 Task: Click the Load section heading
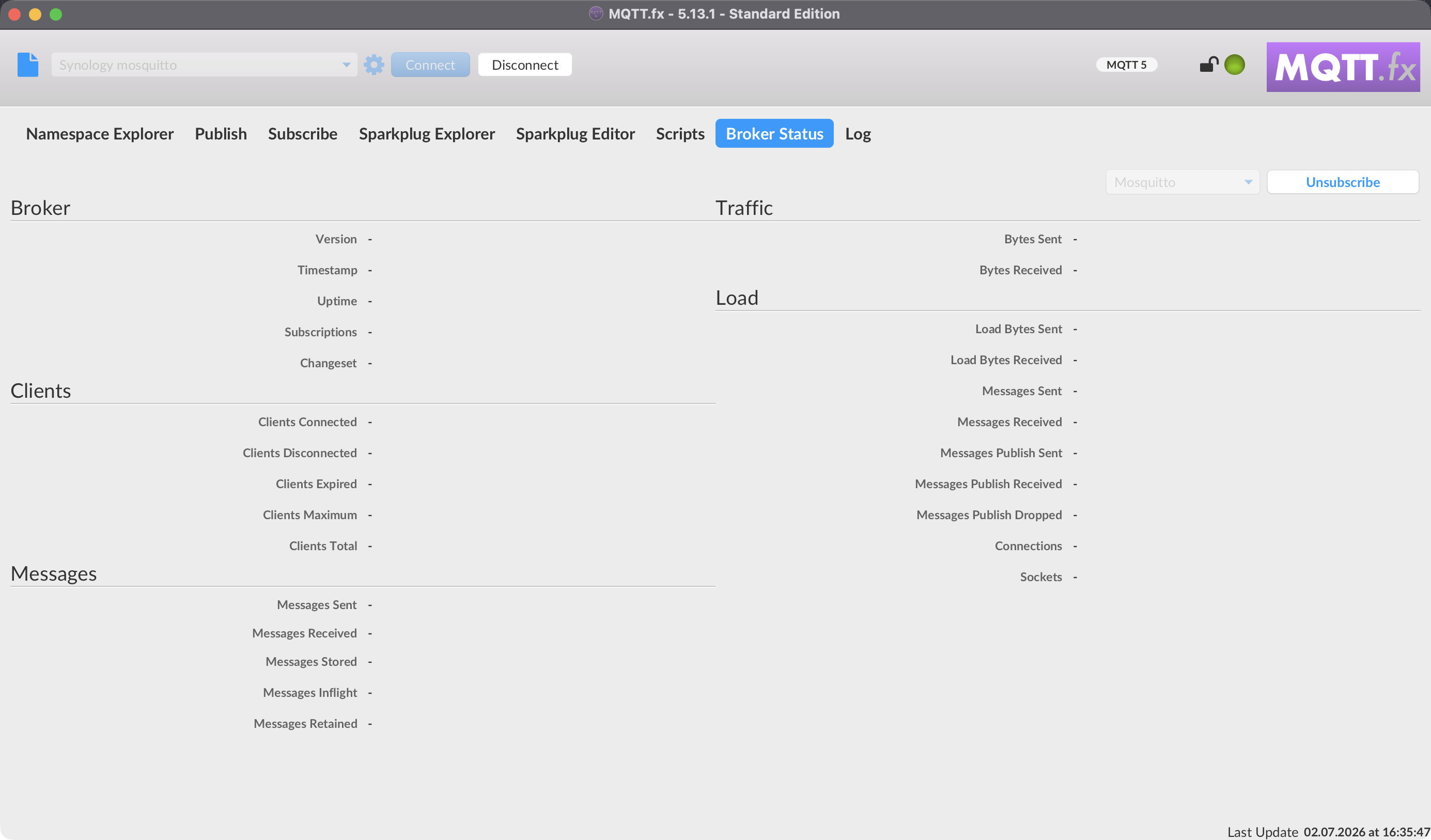[737, 298]
